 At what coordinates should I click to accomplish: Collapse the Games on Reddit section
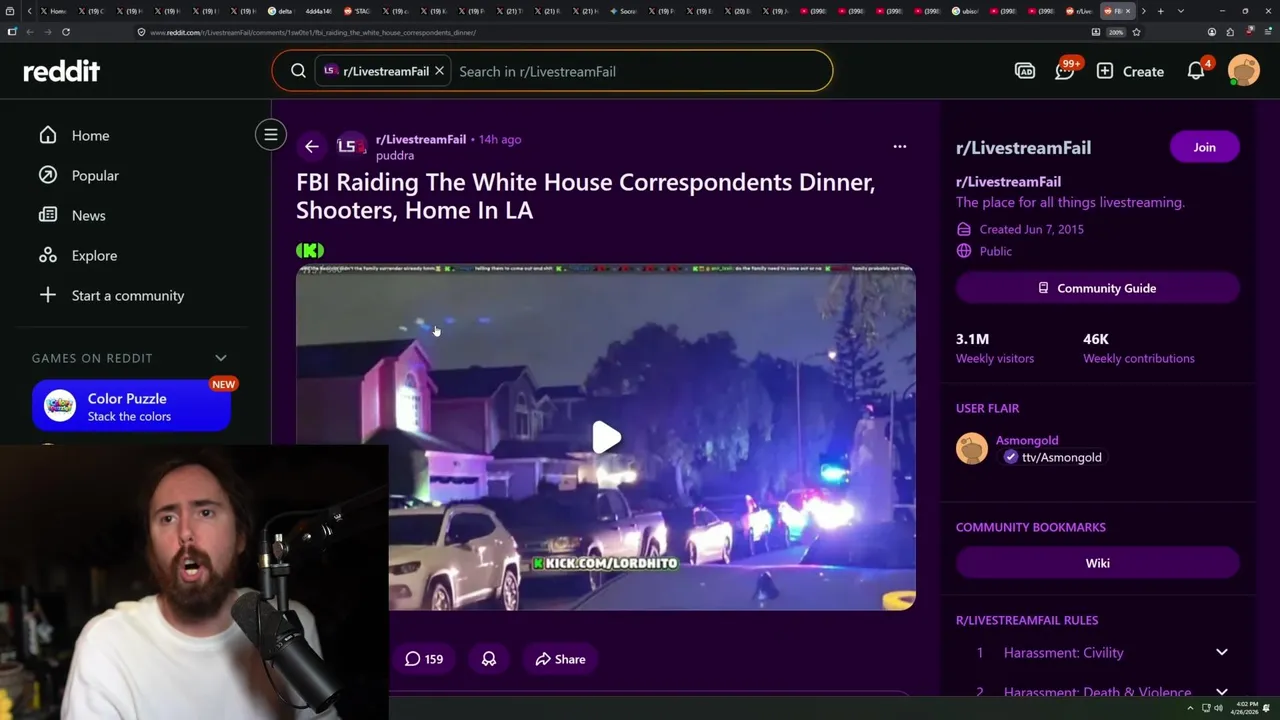tap(221, 358)
